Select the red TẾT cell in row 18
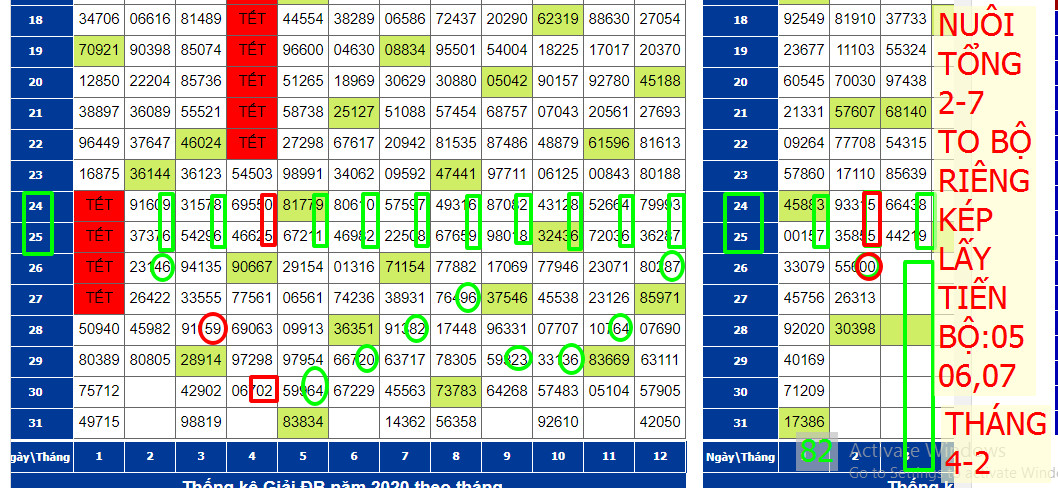 252,19
